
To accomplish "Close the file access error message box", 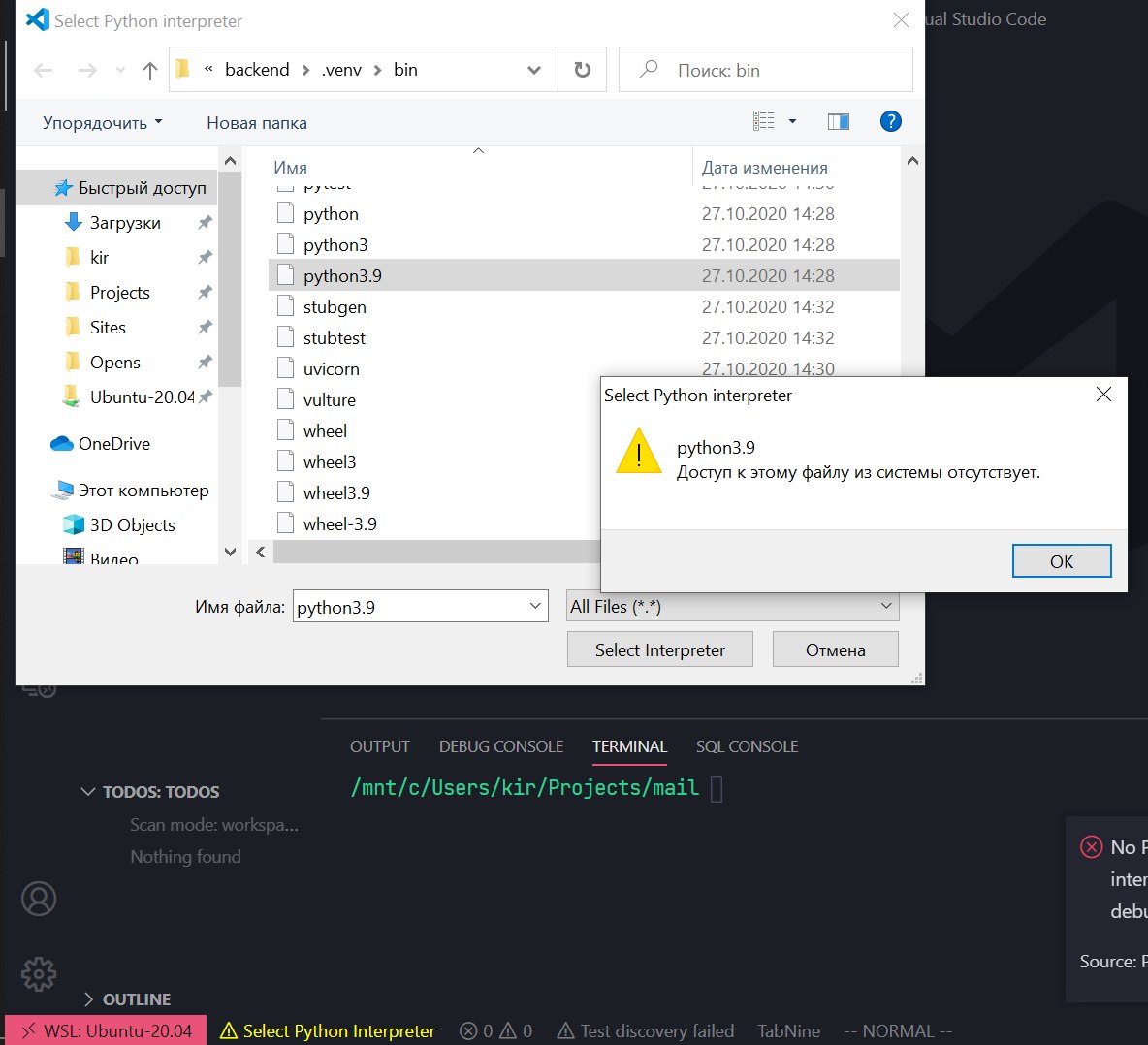I will click(x=1102, y=396).
